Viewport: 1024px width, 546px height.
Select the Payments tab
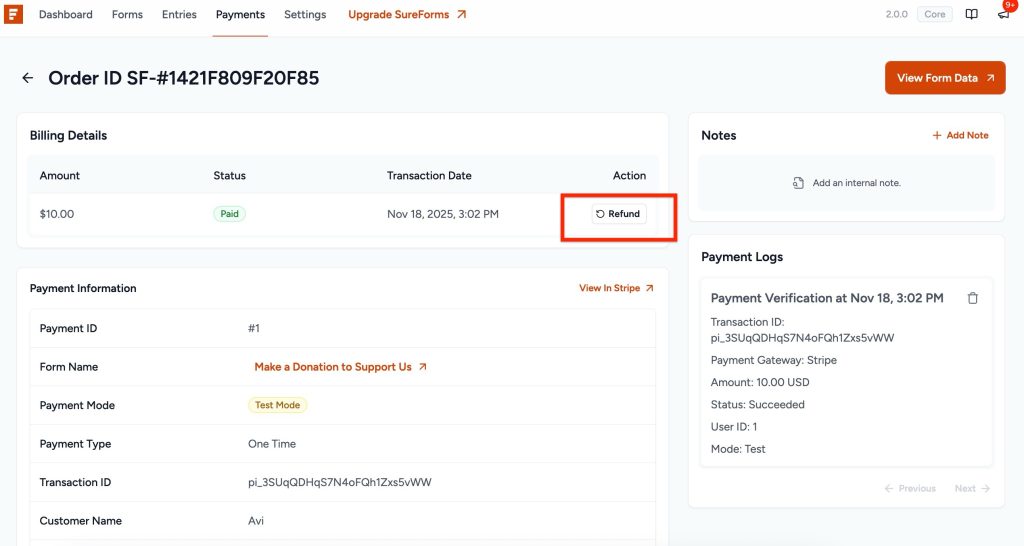click(240, 15)
